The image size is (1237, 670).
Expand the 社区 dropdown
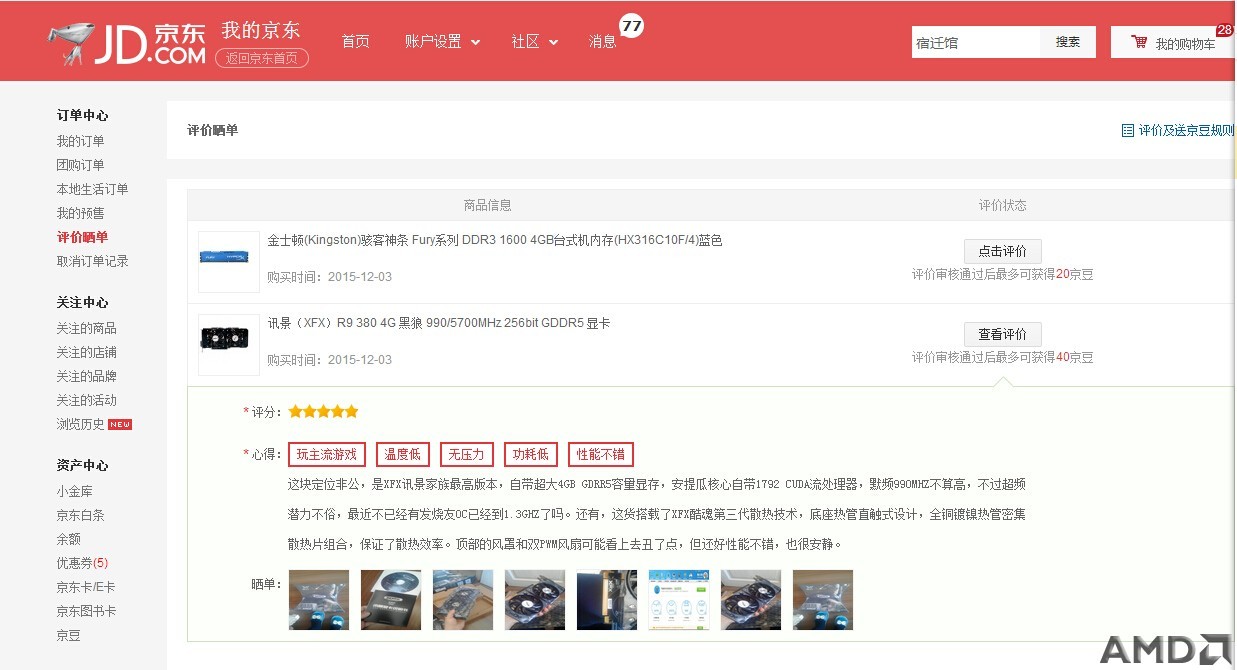click(534, 42)
